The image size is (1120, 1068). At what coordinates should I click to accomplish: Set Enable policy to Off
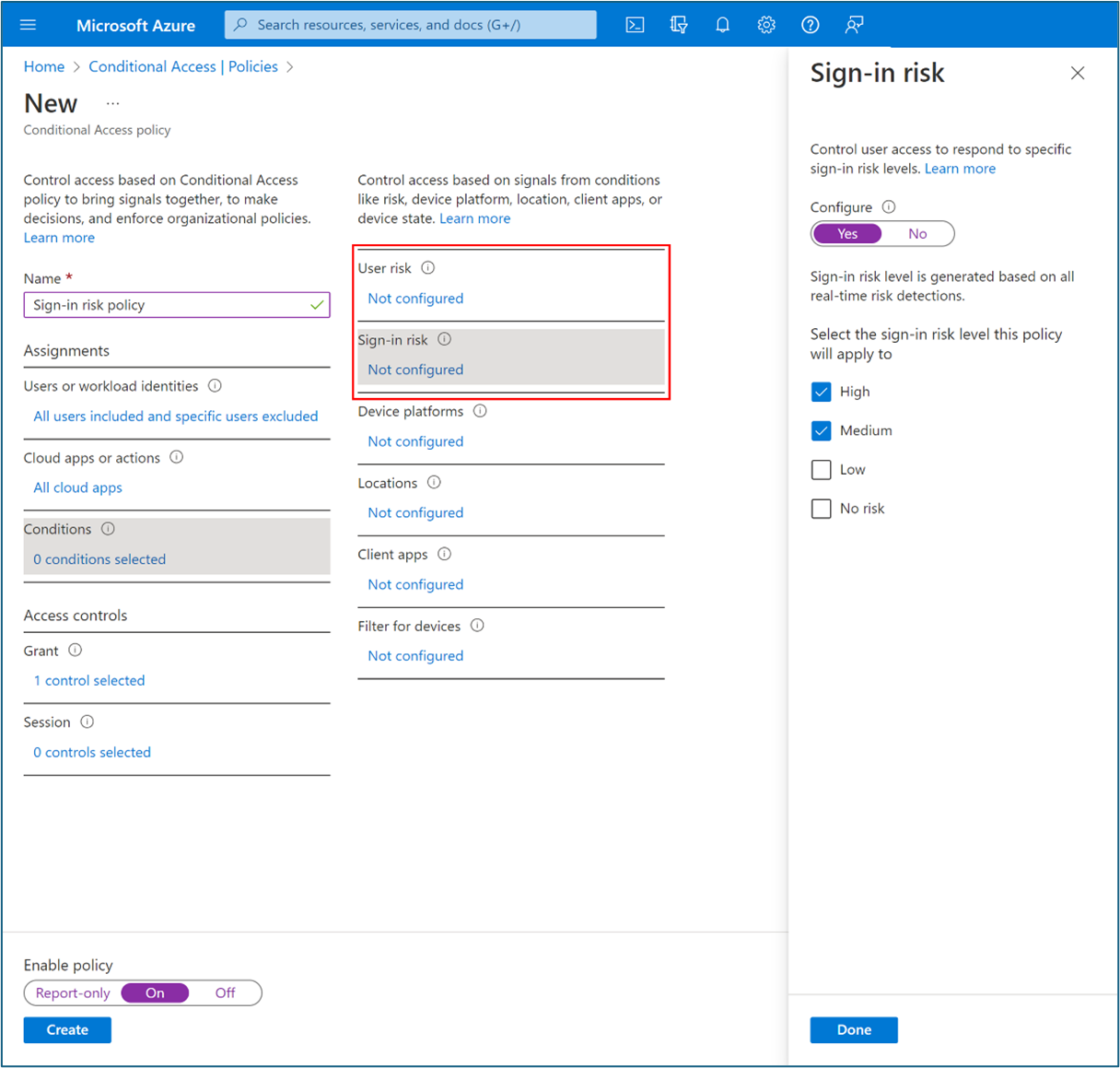[225, 993]
